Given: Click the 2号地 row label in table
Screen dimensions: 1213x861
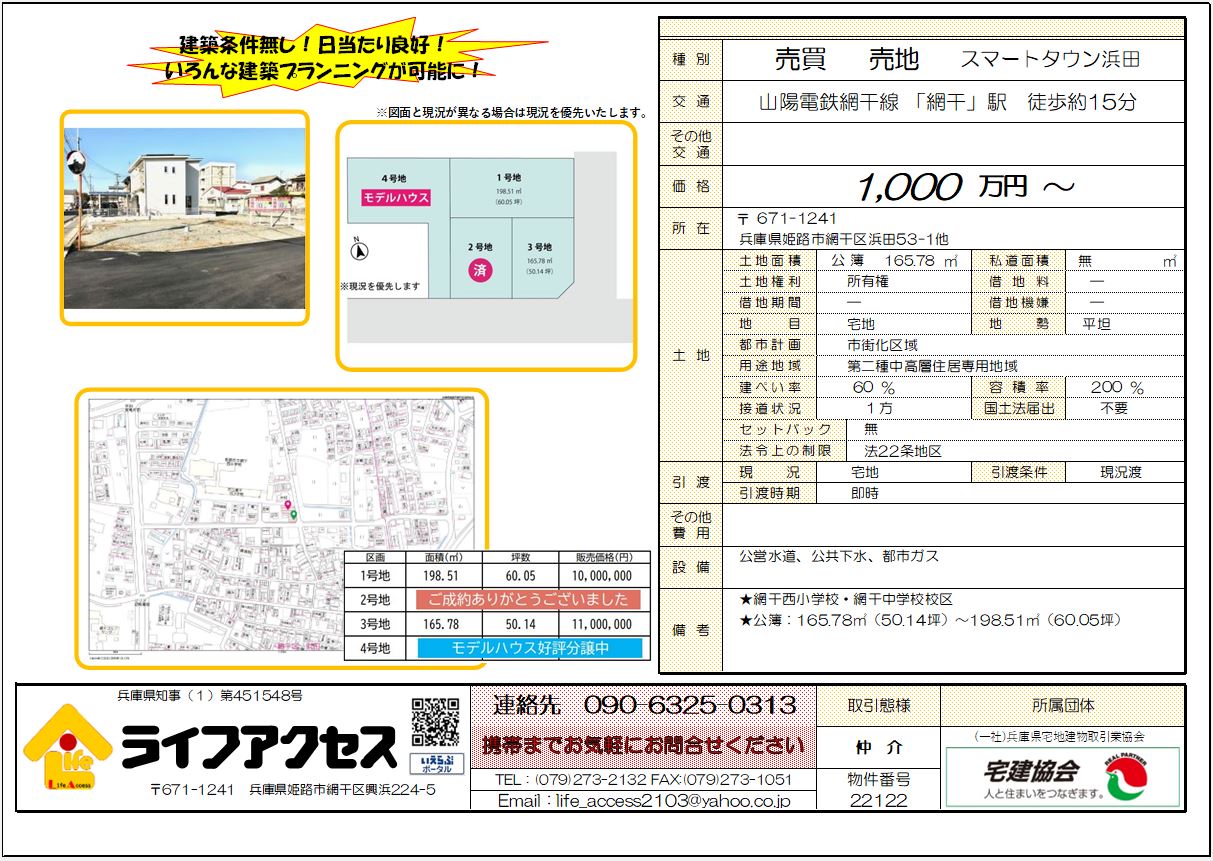Looking at the screenshot, I should 376,600.
